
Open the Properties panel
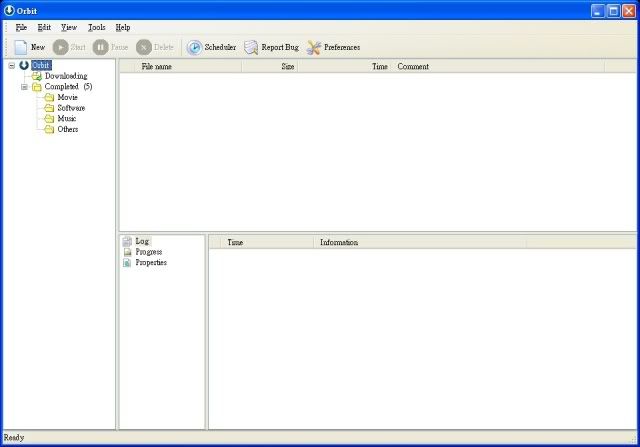point(127,263)
